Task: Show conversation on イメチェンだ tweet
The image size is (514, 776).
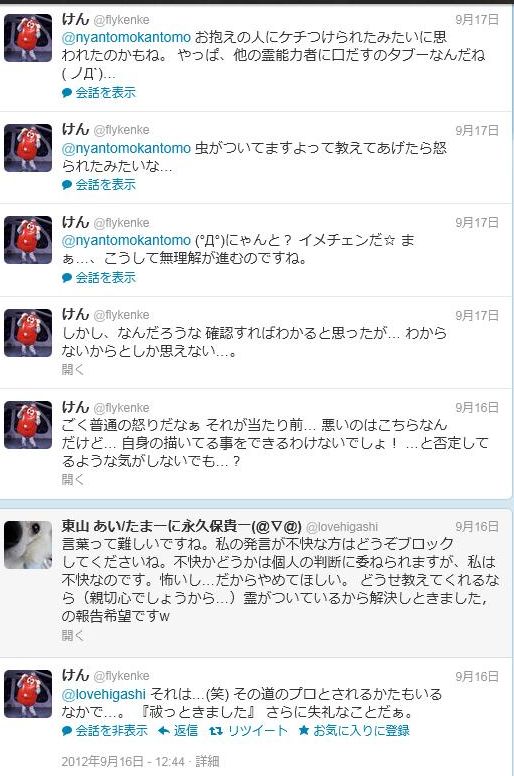Action: click(99, 278)
